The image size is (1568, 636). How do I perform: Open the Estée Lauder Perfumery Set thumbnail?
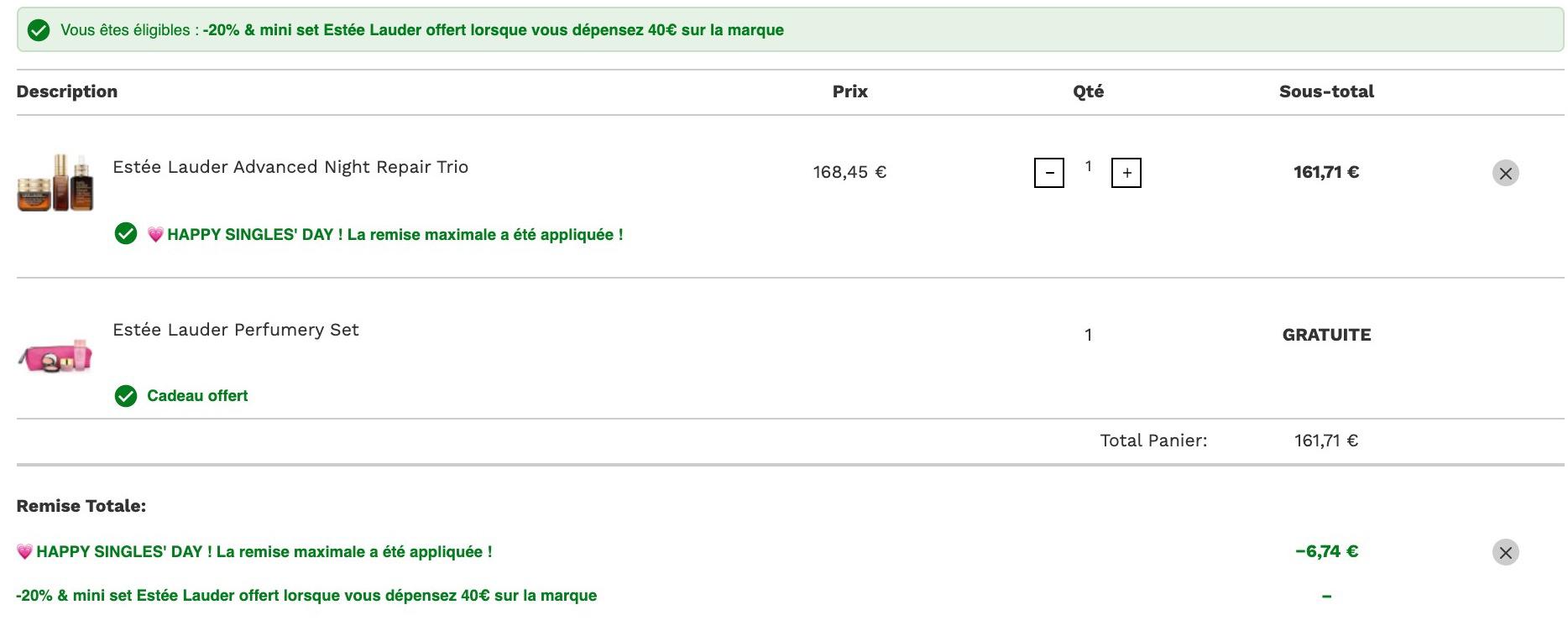(55, 357)
